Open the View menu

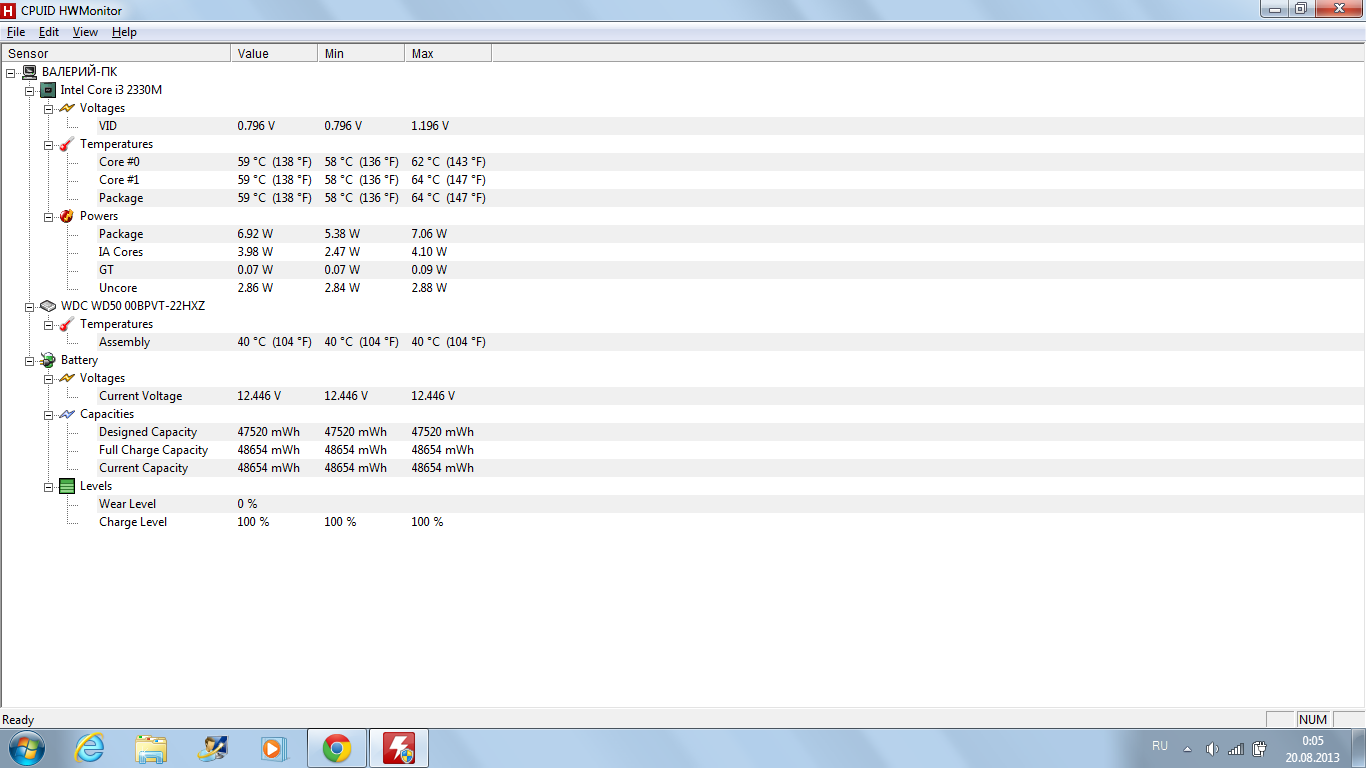[x=85, y=32]
